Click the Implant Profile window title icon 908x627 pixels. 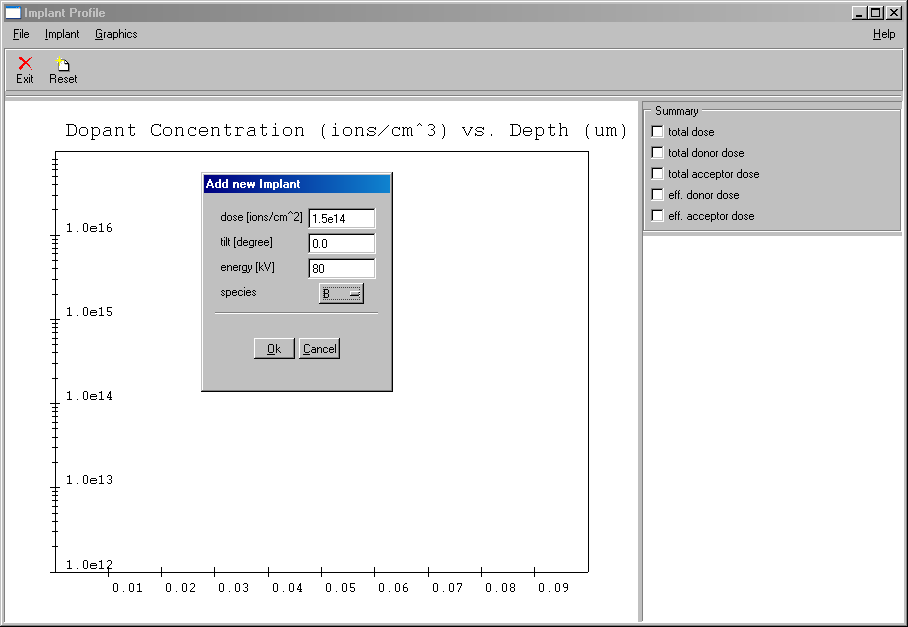point(13,13)
